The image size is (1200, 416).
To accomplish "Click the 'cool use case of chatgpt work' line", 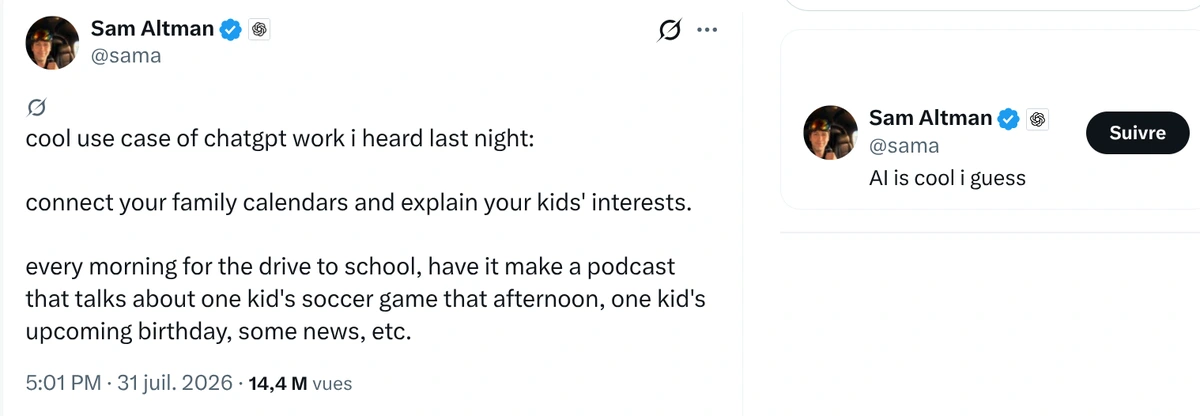I will point(280,139).
